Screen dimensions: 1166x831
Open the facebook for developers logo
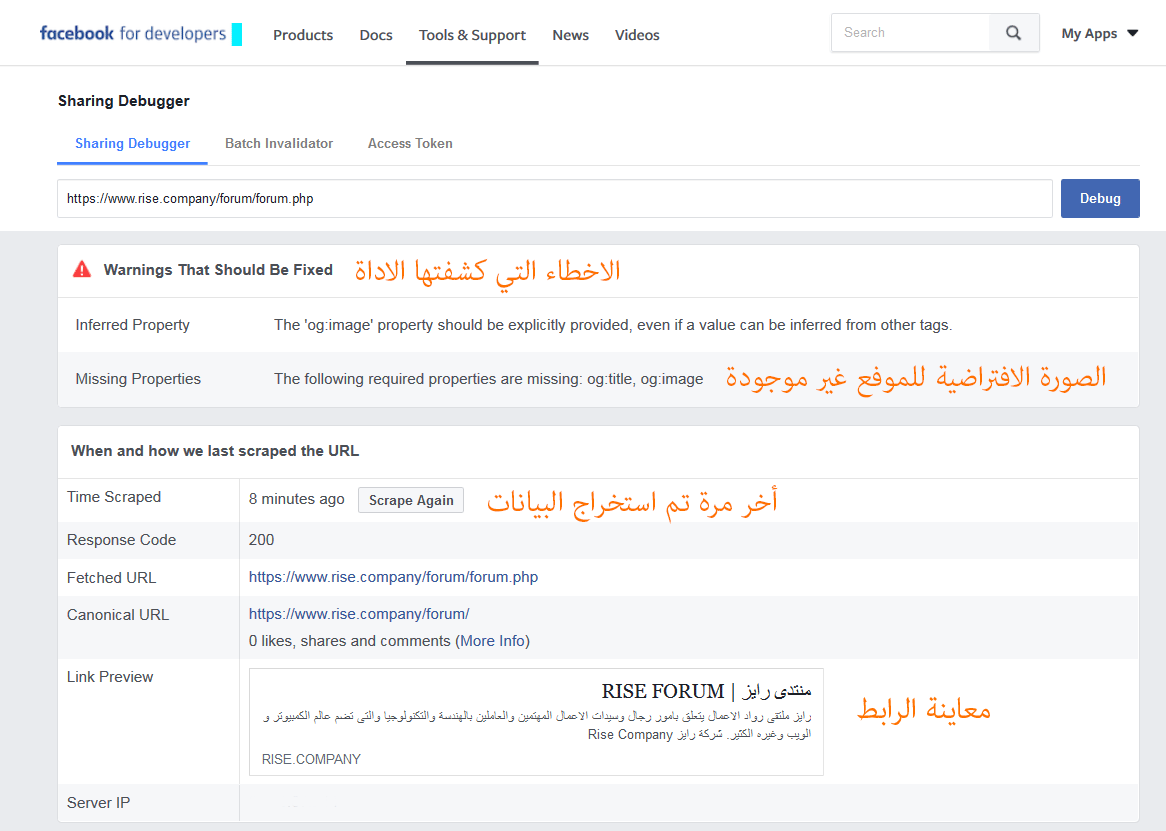coord(132,33)
